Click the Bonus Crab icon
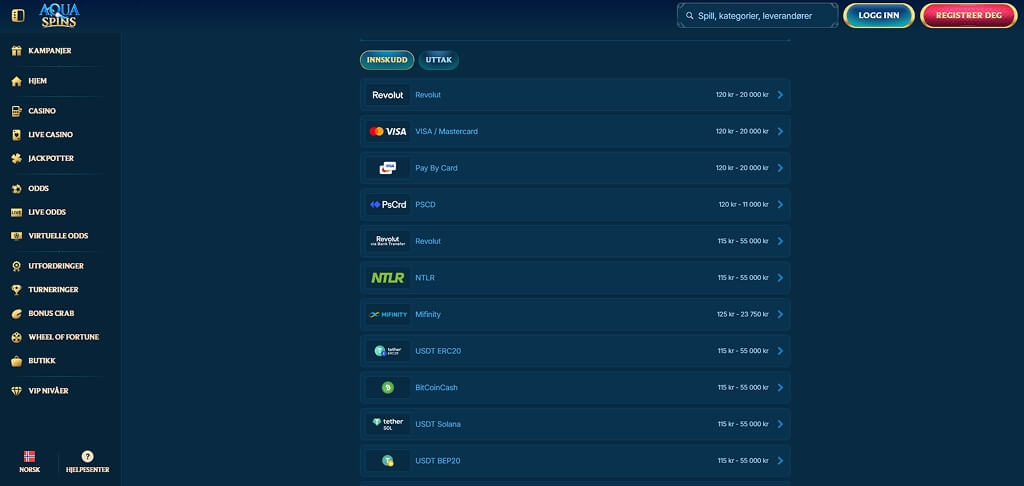Image resolution: width=1024 pixels, height=486 pixels. [17, 314]
